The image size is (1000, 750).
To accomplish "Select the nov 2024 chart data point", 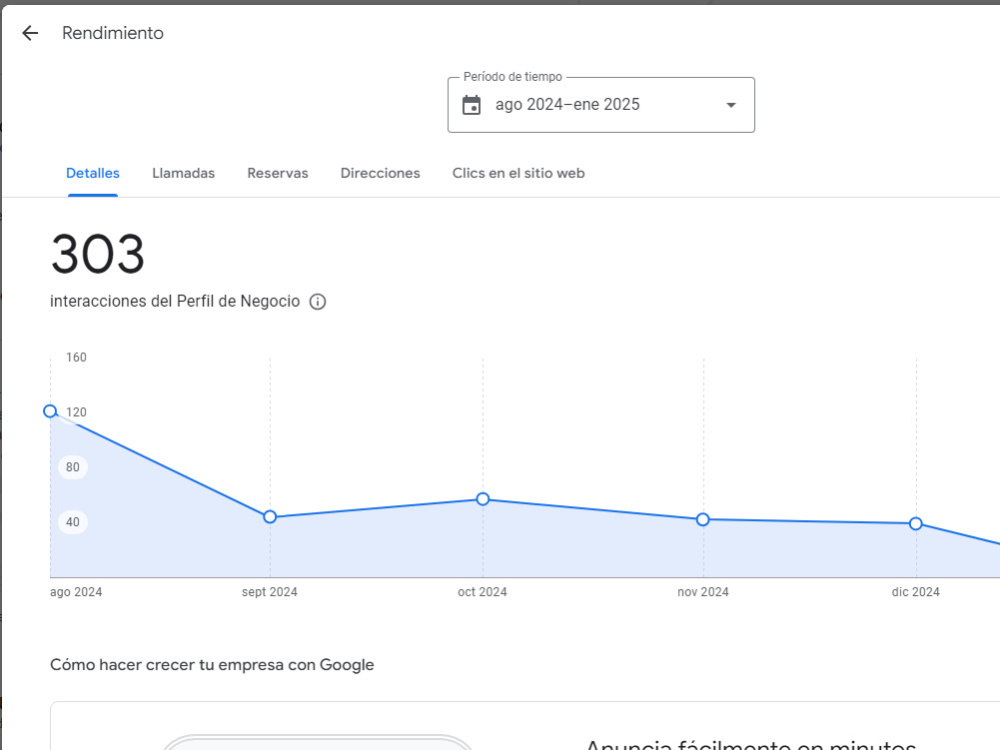I will 703,520.
